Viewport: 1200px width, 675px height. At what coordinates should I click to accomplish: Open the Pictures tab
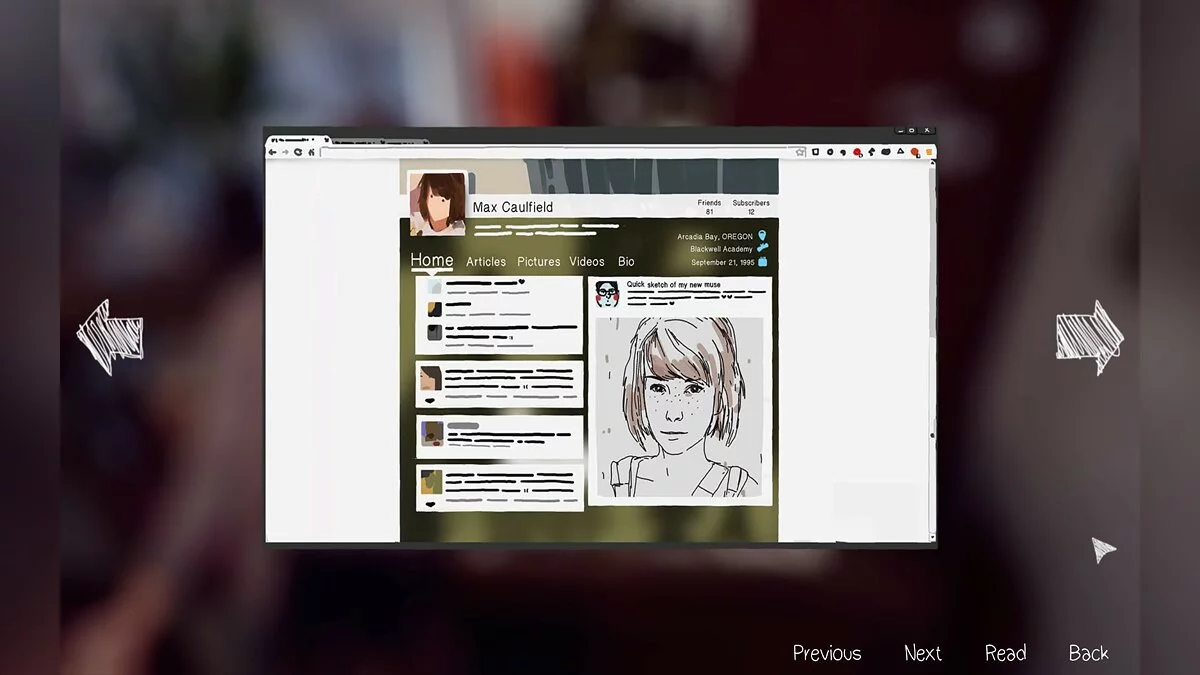click(538, 261)
